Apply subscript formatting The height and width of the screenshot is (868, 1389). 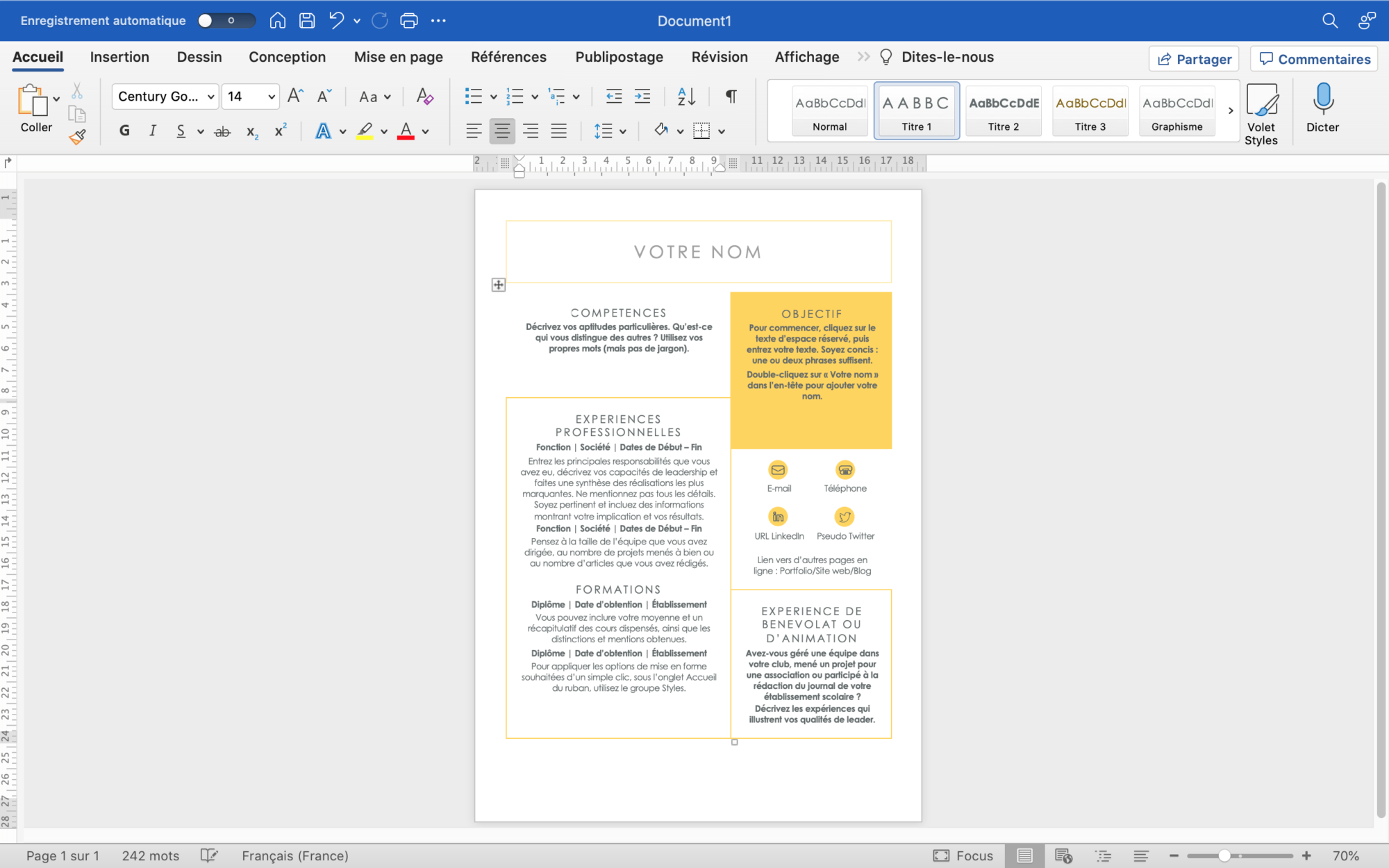pyautogui.click(x=253, y=131)
